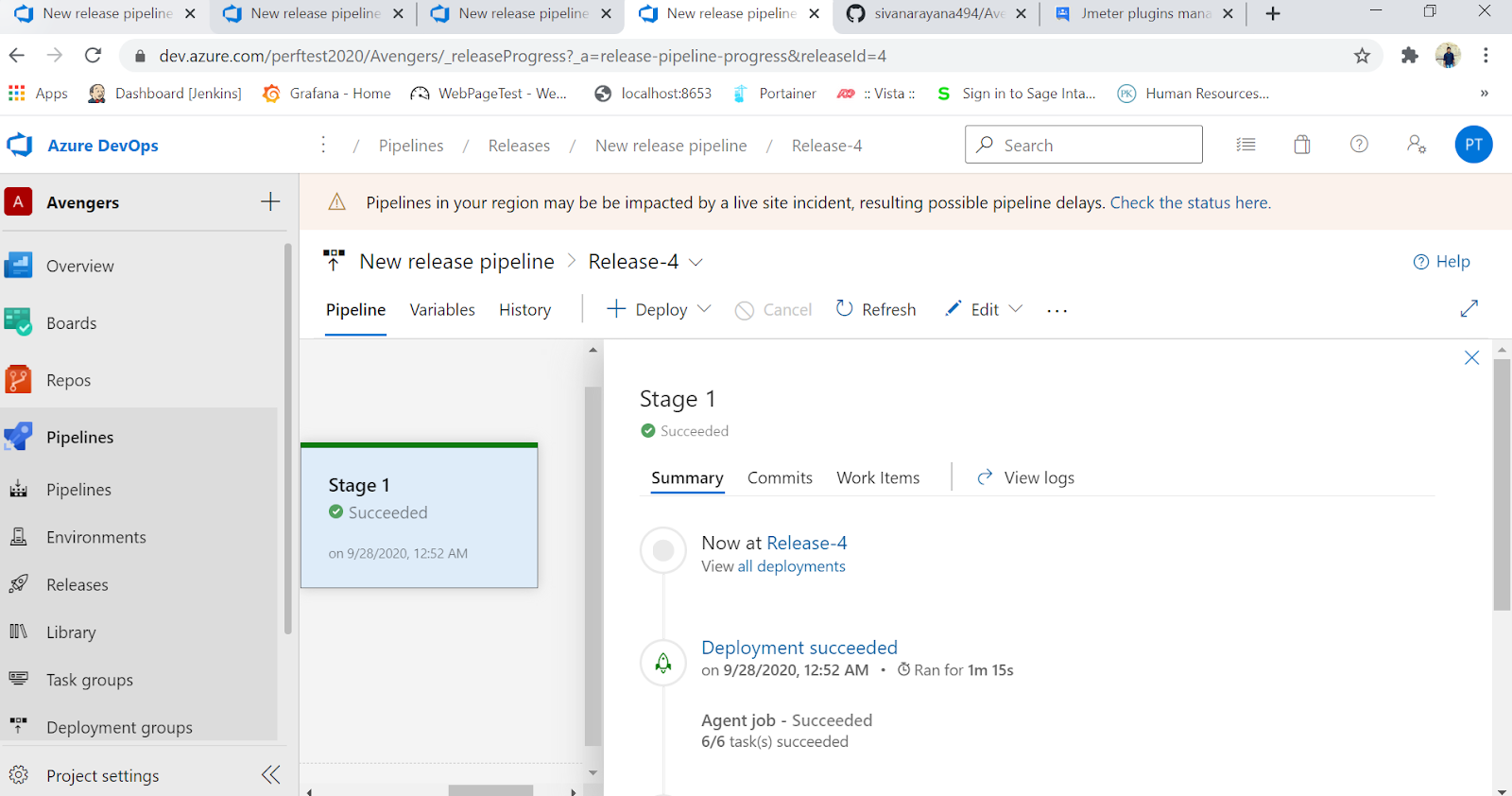The image size is (1512, 796).
Task: Click the pipeline canvas horizontal scrollbar thumb
Action: click(490, 790)
